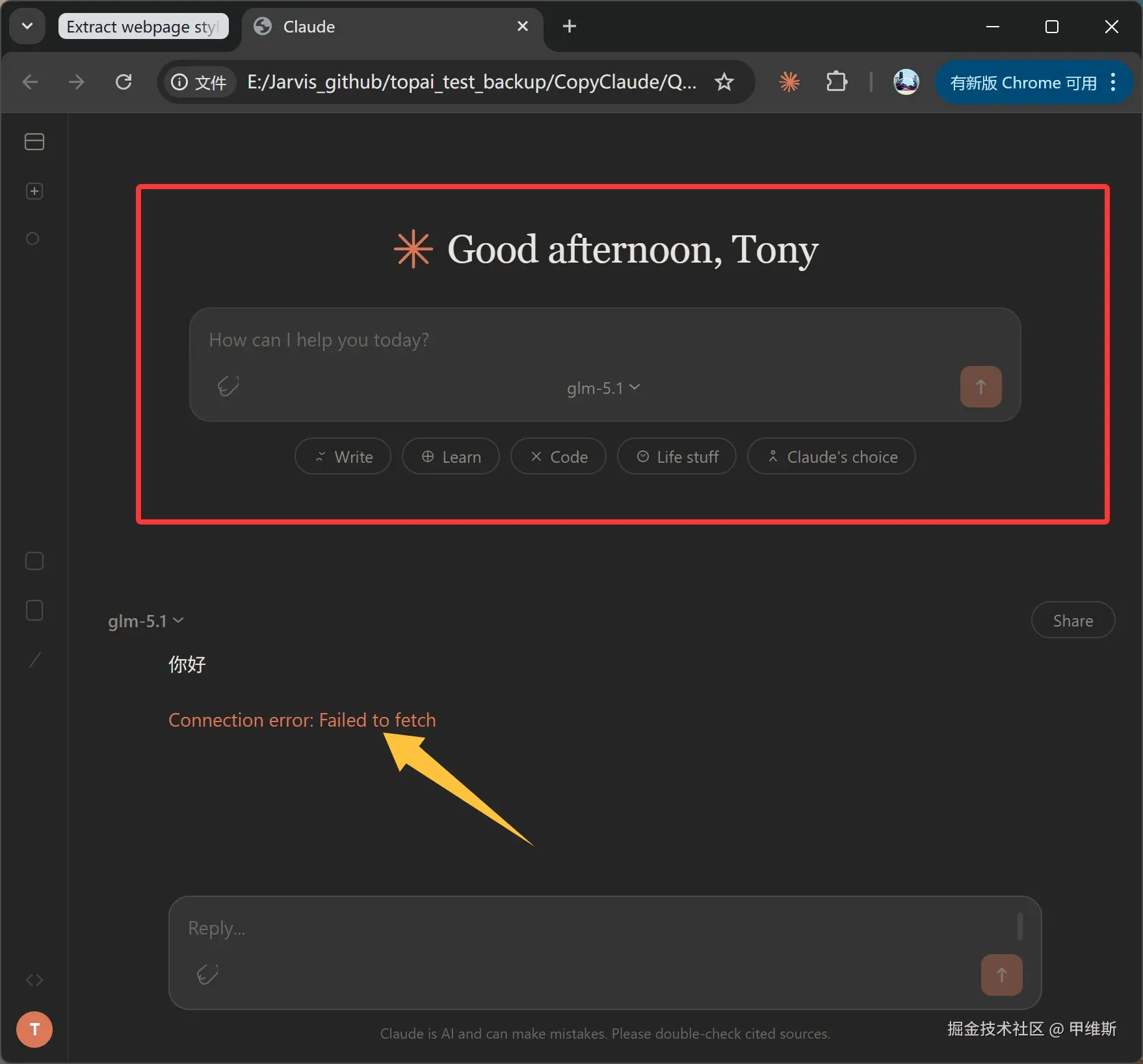Click the circle icon in the left sidebar
The width and height of the screenshot is (1143, 1064).
(x=33, y=239)
